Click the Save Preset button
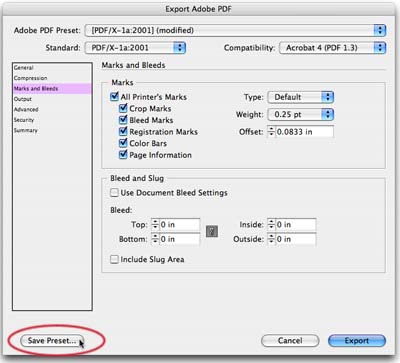The height and width of the screenshot is (363, 400). point(52,341)
